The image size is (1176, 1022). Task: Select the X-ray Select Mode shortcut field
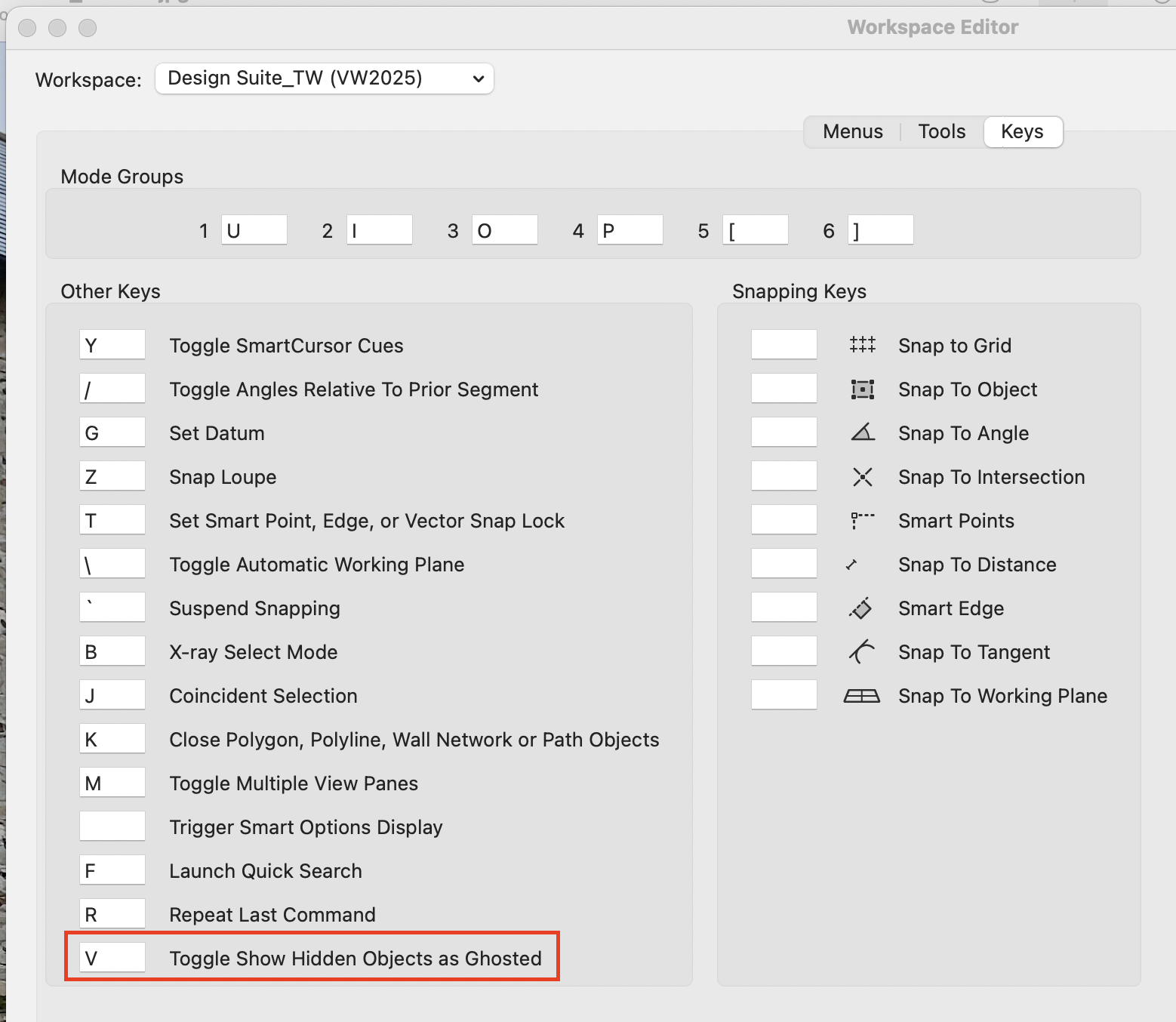(112, 651)
